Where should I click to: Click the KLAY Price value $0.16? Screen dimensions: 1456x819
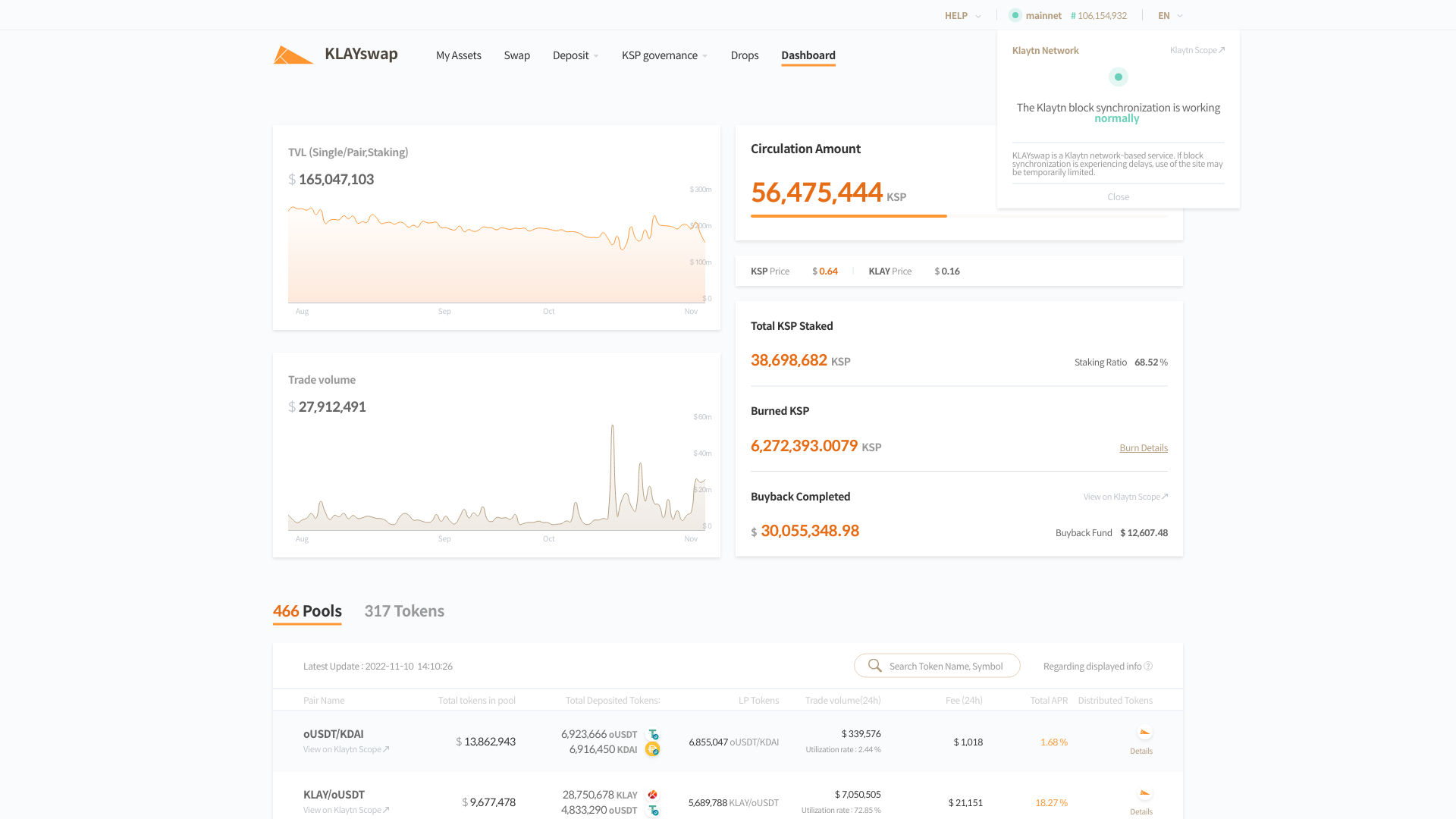pos(947,271)
